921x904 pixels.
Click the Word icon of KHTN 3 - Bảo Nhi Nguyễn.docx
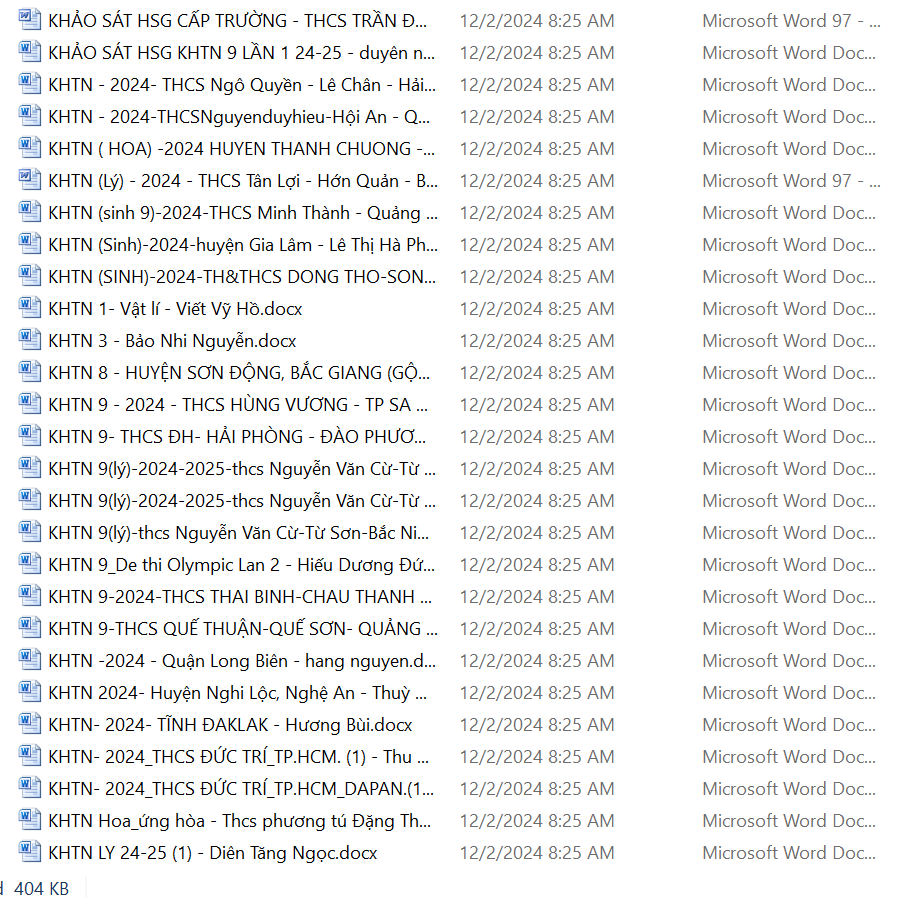coord(30,340)
